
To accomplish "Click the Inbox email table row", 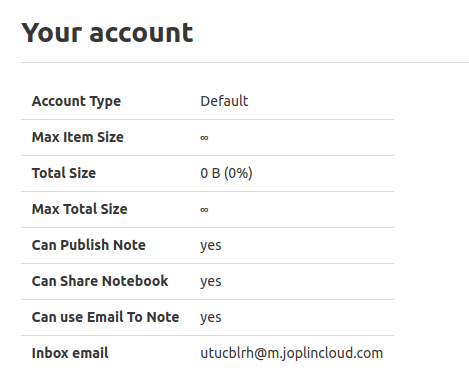I will (x=207, y=353).
